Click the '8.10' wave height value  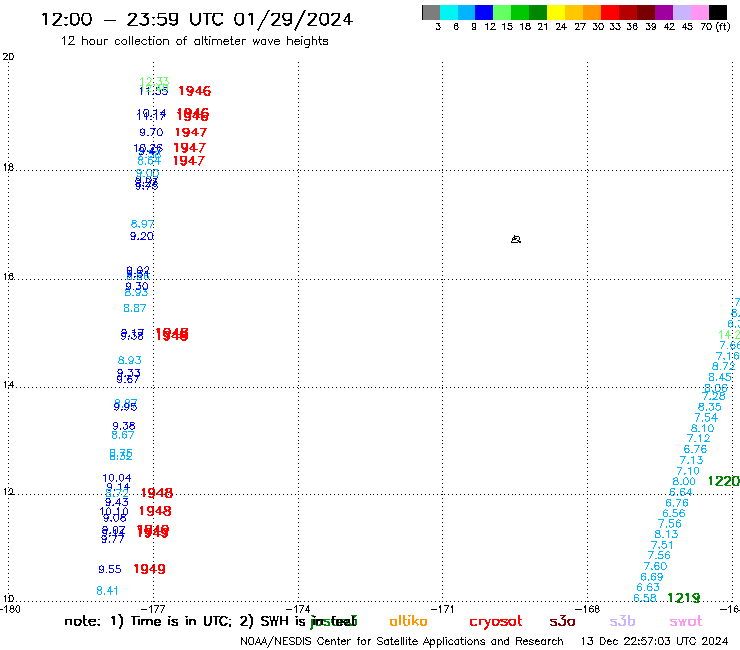point(702,428)
